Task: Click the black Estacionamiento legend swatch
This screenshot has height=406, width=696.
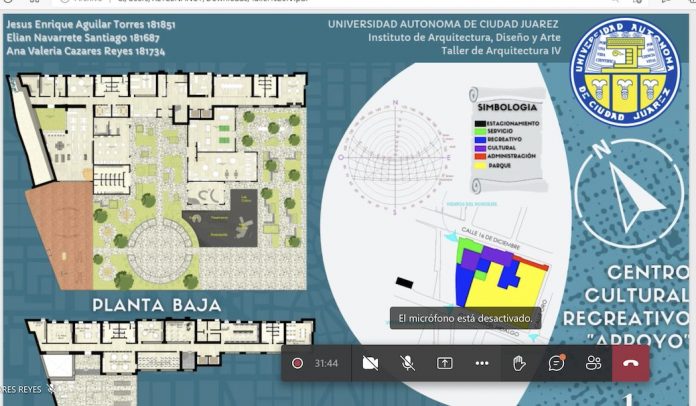Action: tap(481, 123)
